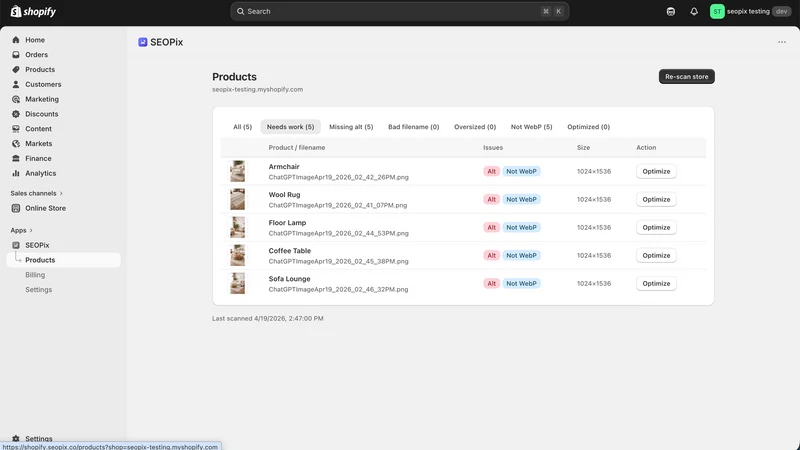The height and width of the screenshot is (450, 800).
Task: Open the Bad filename (0) tab
Action: (413, 127)
